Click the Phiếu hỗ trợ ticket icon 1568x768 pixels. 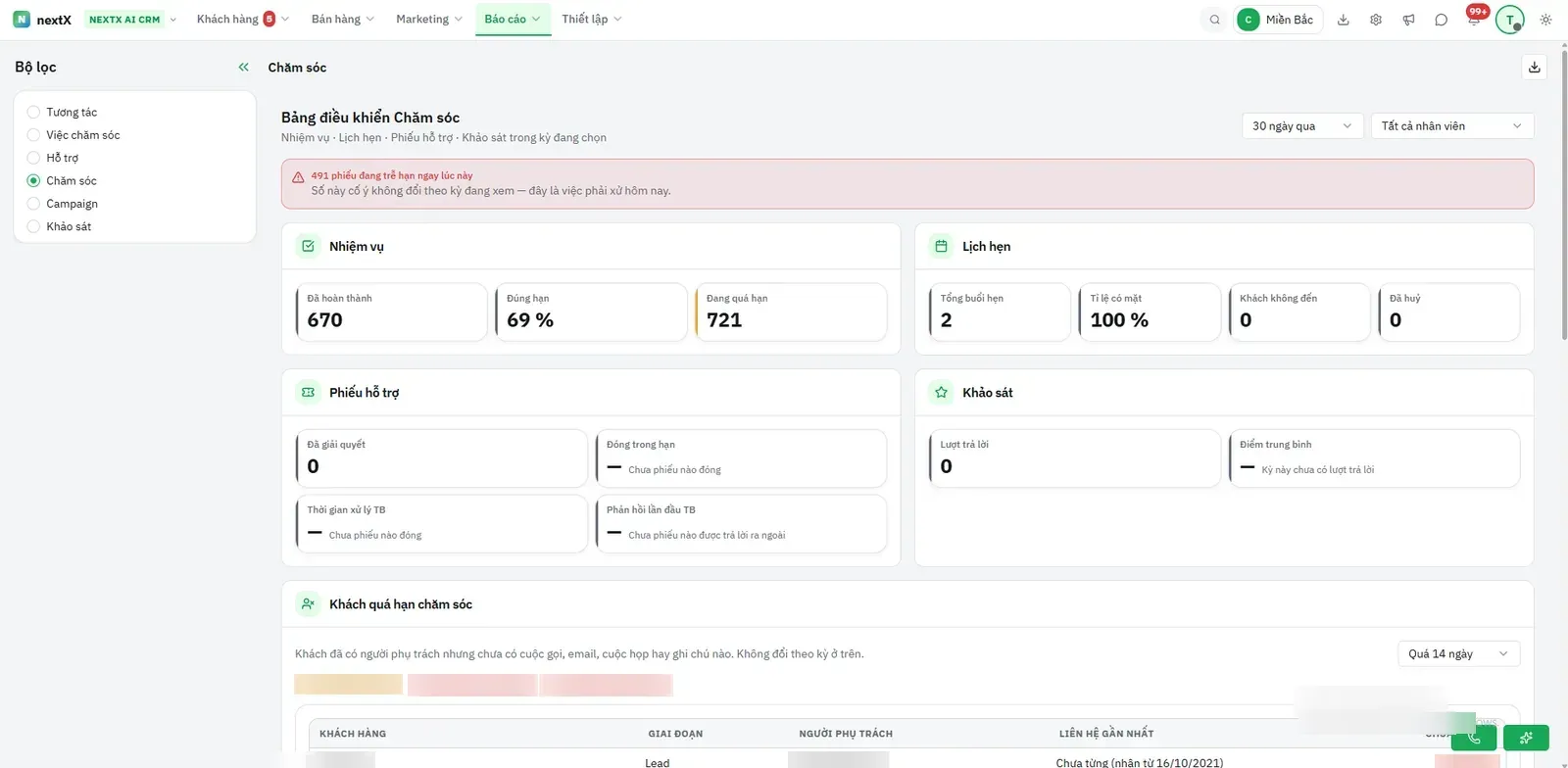pyautogui.click(x=308, y=392)
